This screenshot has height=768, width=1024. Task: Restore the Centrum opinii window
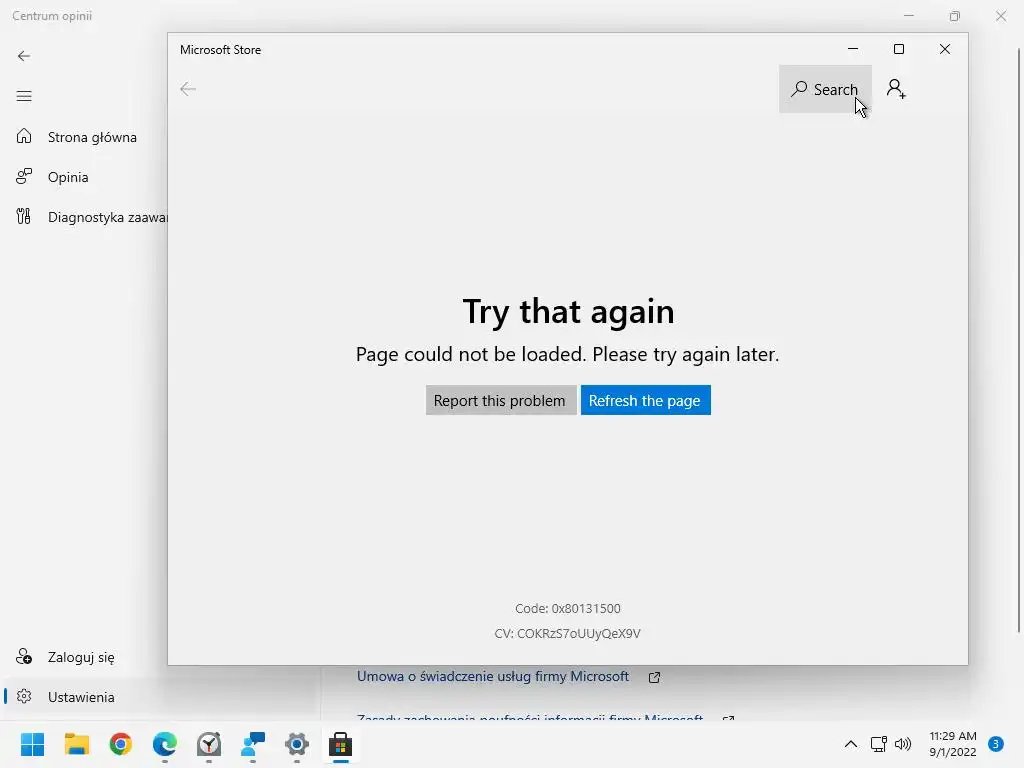[955, 16]
